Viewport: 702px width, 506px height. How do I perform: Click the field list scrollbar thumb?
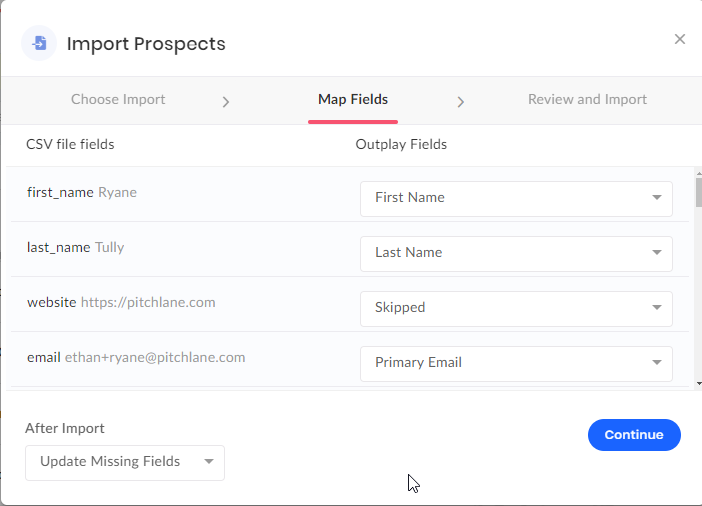point(698,192)
